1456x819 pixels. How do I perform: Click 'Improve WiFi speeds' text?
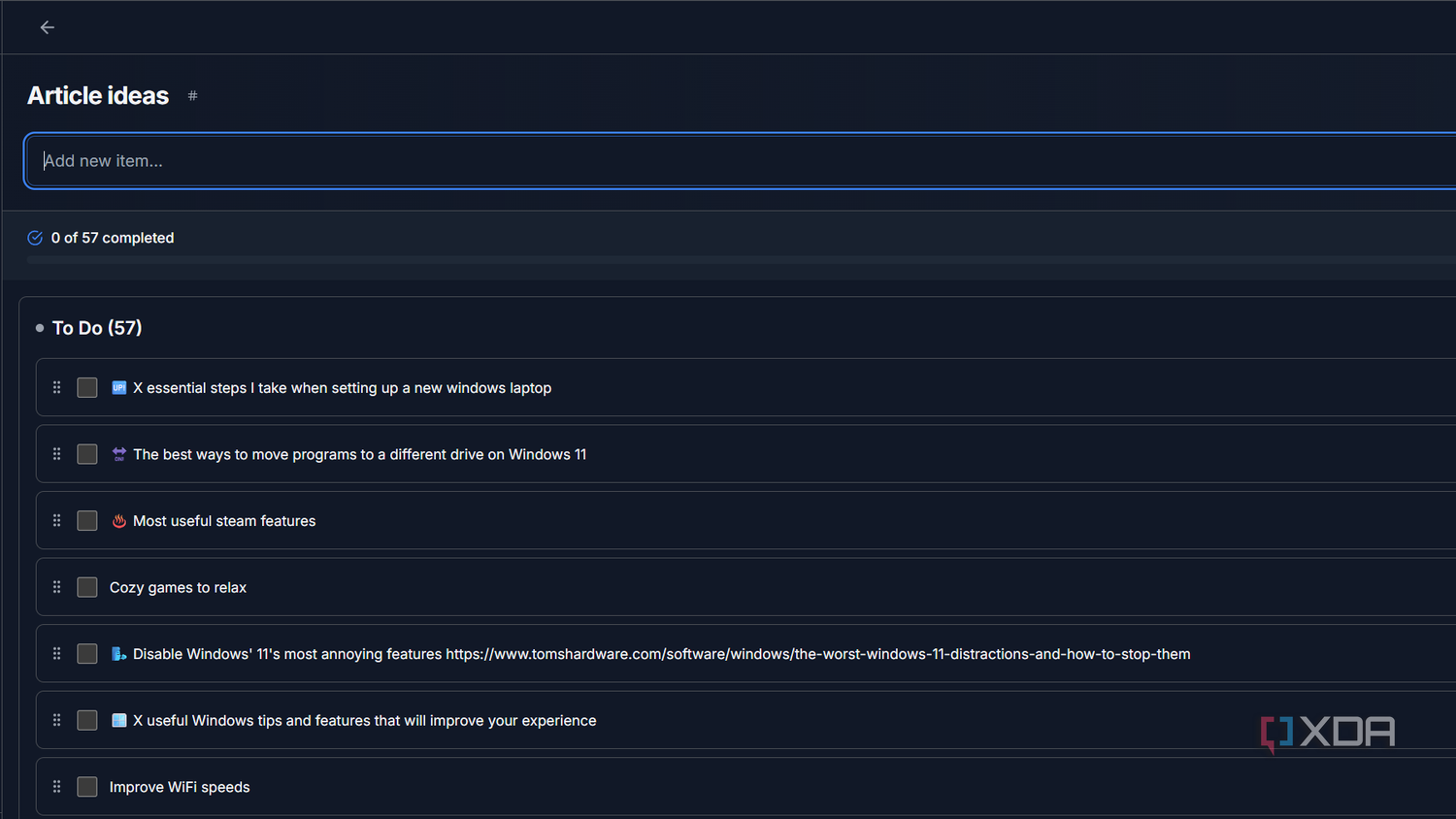[x=180, y=787]
